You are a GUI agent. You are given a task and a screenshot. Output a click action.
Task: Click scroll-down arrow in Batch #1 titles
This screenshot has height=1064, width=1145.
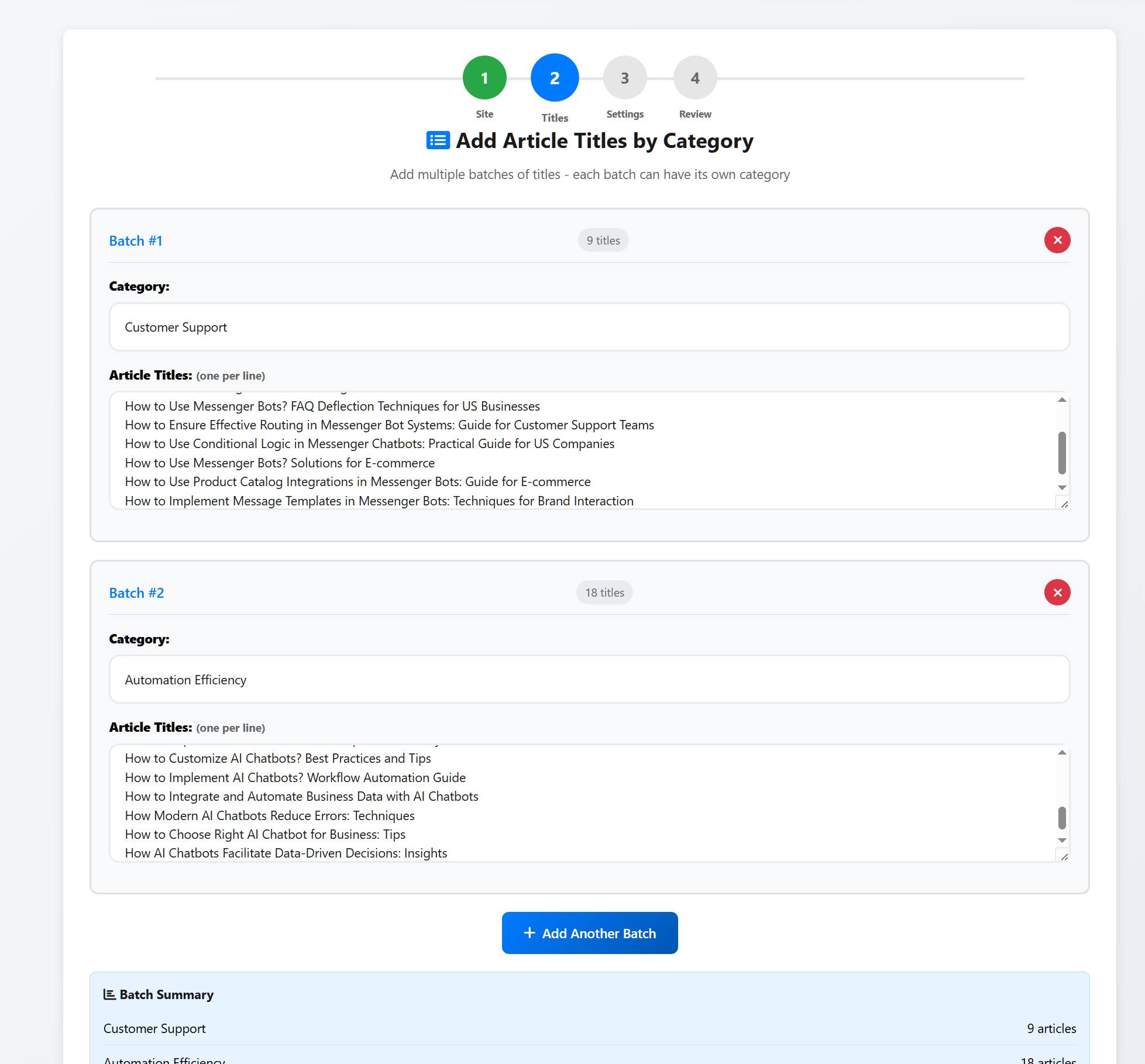1062,488
